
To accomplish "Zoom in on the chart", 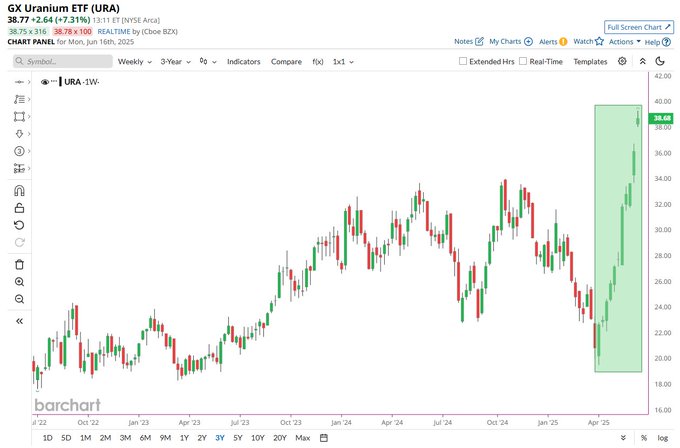I will (19, 282).
